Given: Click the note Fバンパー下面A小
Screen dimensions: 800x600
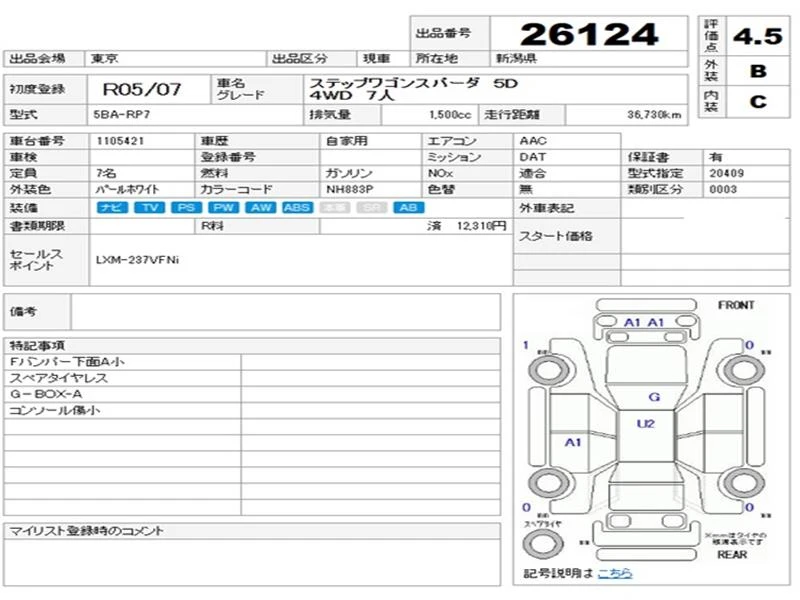Looking at the screenshot, I should coord(67,362).
